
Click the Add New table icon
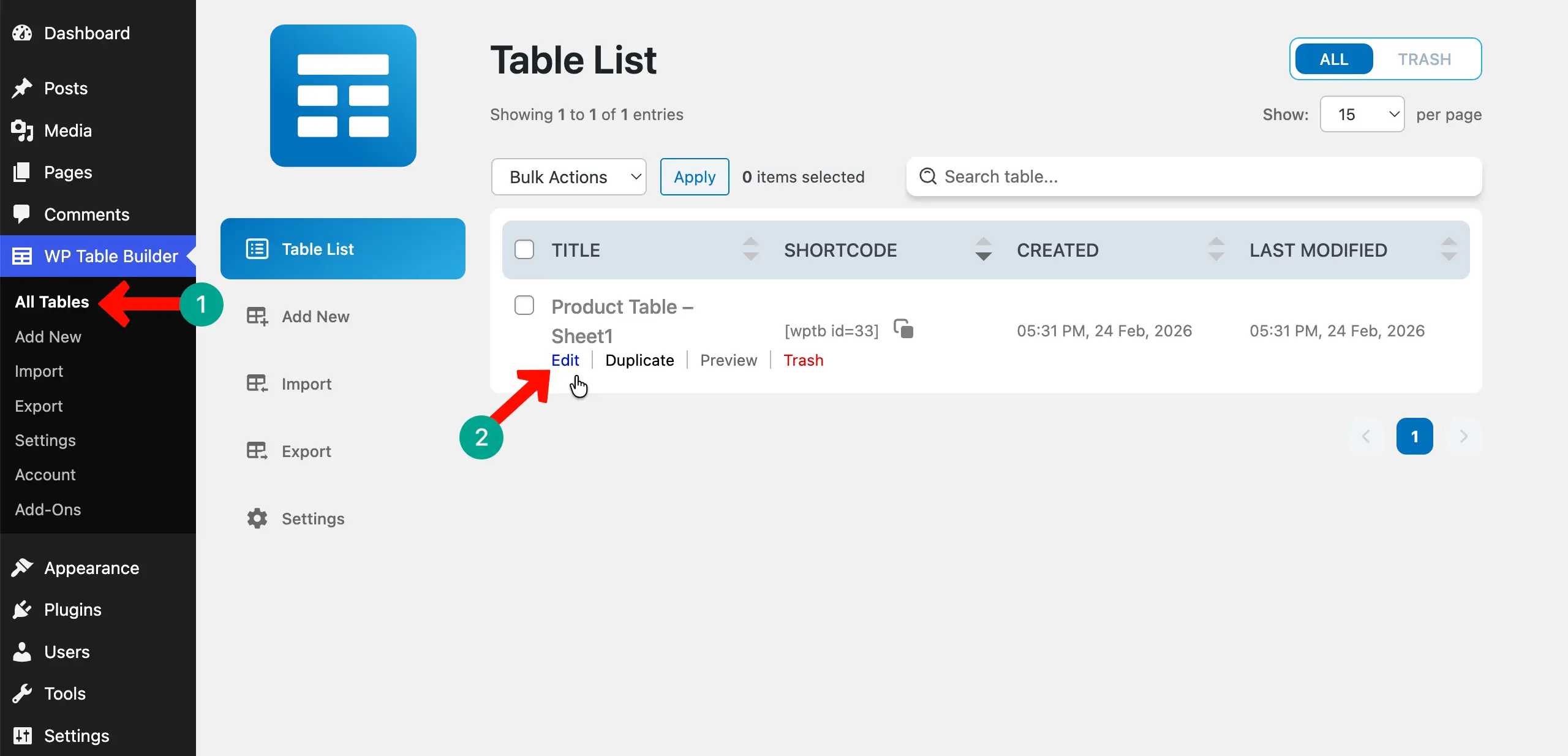257,316
